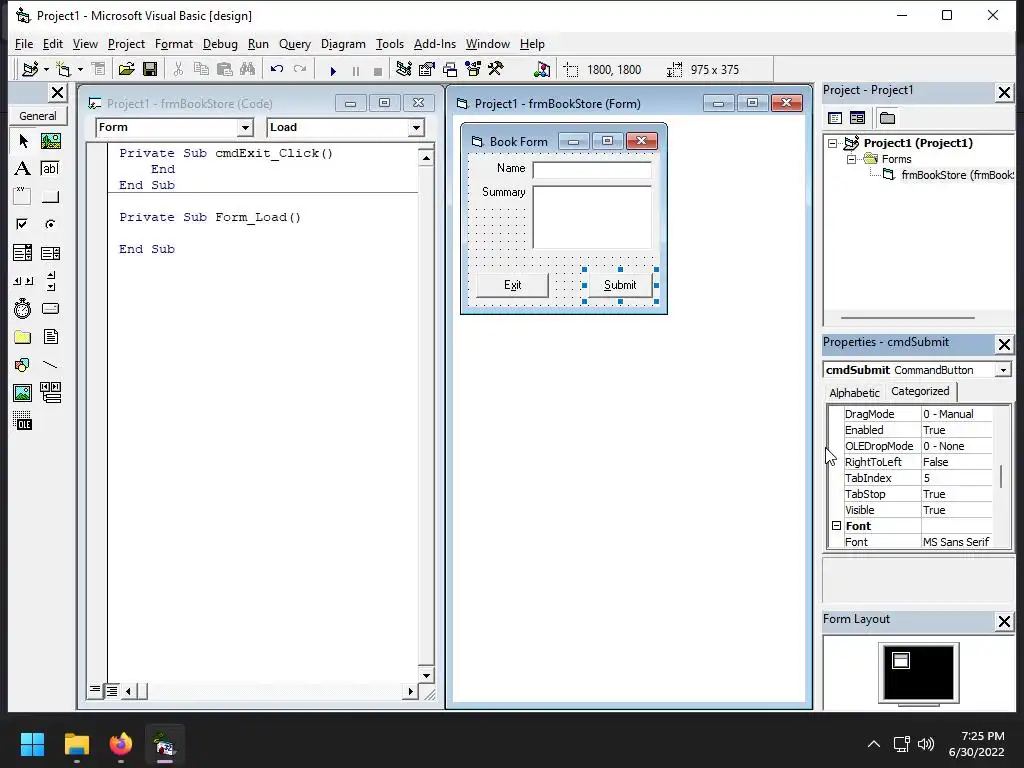Switch code window to Full Module View
The height and width of the screenshot is (768, 1024).
[x=112, y=690]
